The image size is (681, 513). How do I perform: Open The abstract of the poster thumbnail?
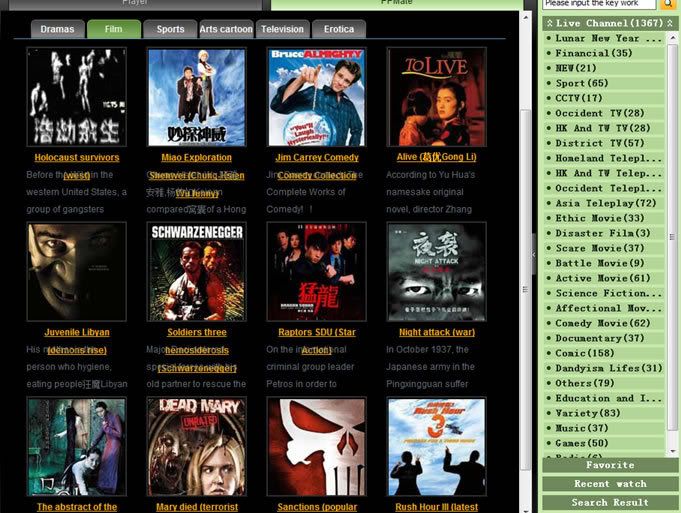click(76, 447)
